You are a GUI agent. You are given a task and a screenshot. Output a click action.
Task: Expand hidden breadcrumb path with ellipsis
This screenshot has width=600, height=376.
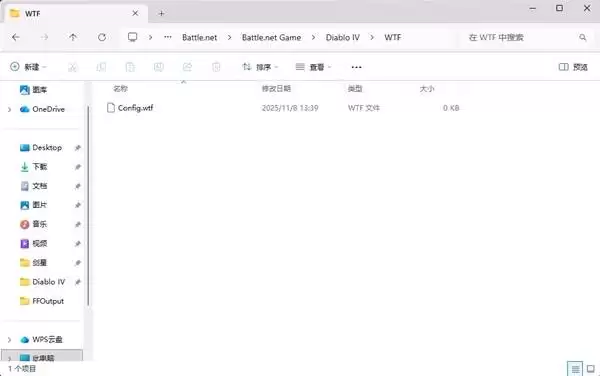point(168,37)
